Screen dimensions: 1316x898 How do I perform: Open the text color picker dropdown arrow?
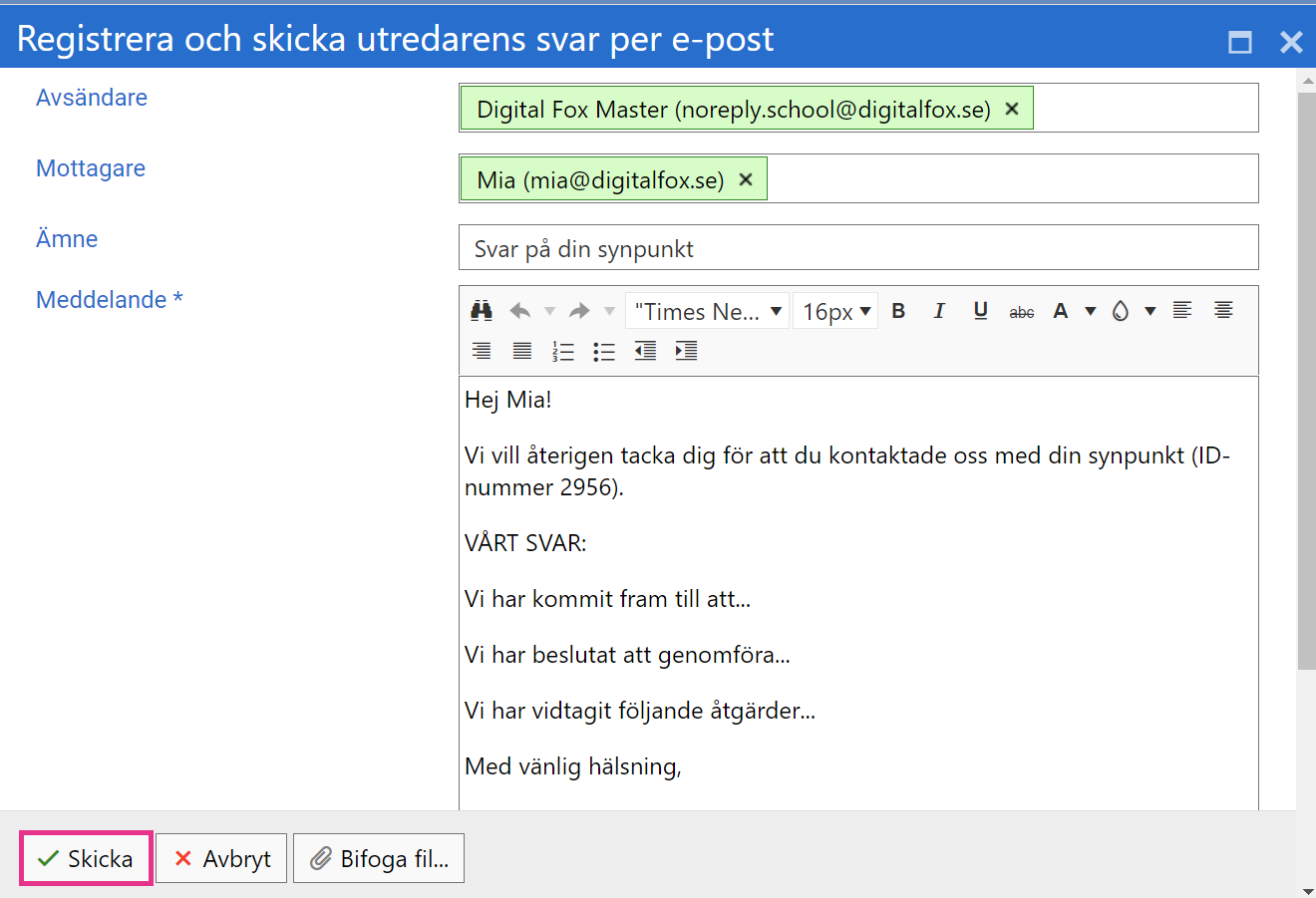tap(1091, 311)
